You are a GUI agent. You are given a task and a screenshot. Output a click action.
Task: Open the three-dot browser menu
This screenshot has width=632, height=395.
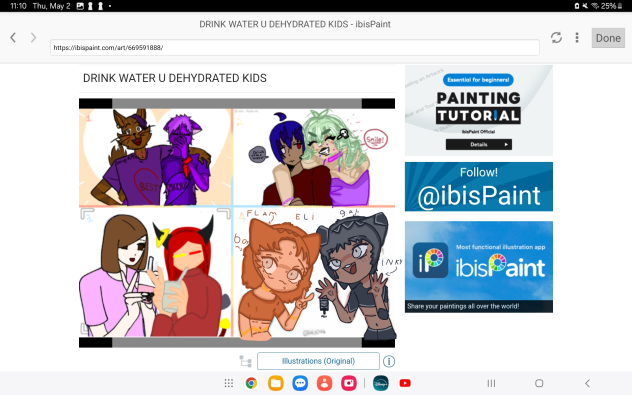[577, 37]
